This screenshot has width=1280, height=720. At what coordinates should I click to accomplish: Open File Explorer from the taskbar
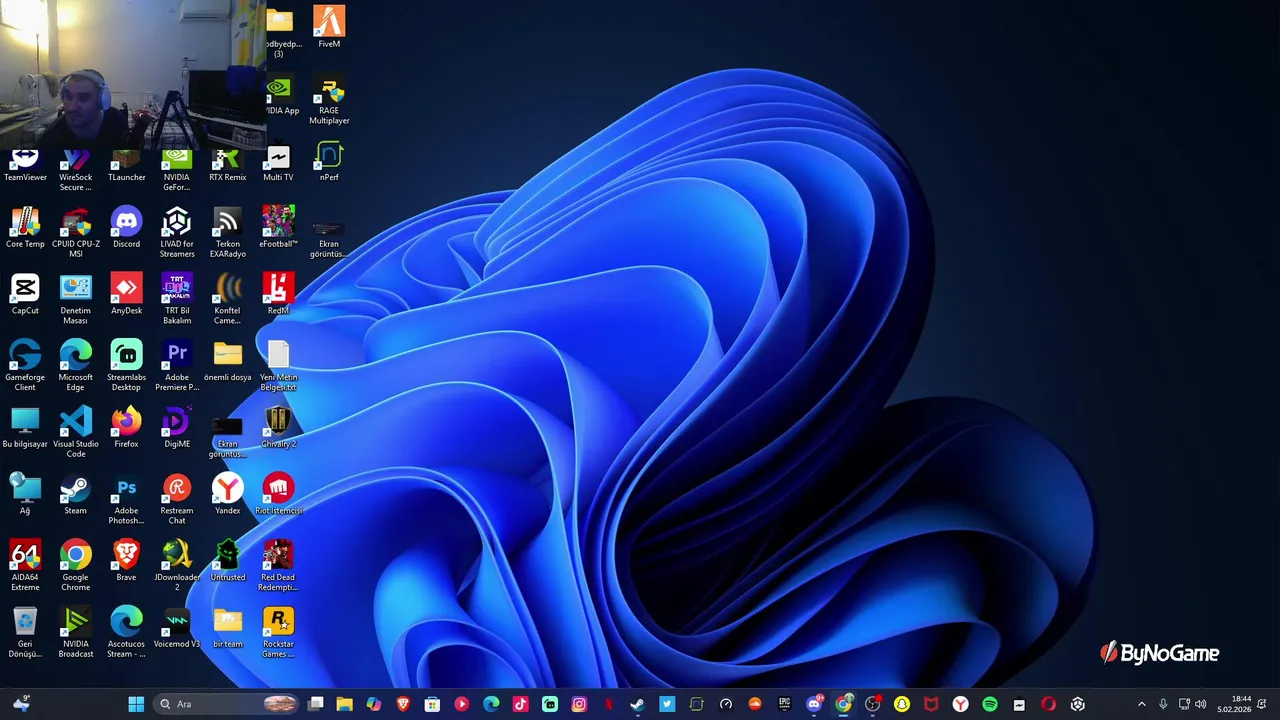344,704
